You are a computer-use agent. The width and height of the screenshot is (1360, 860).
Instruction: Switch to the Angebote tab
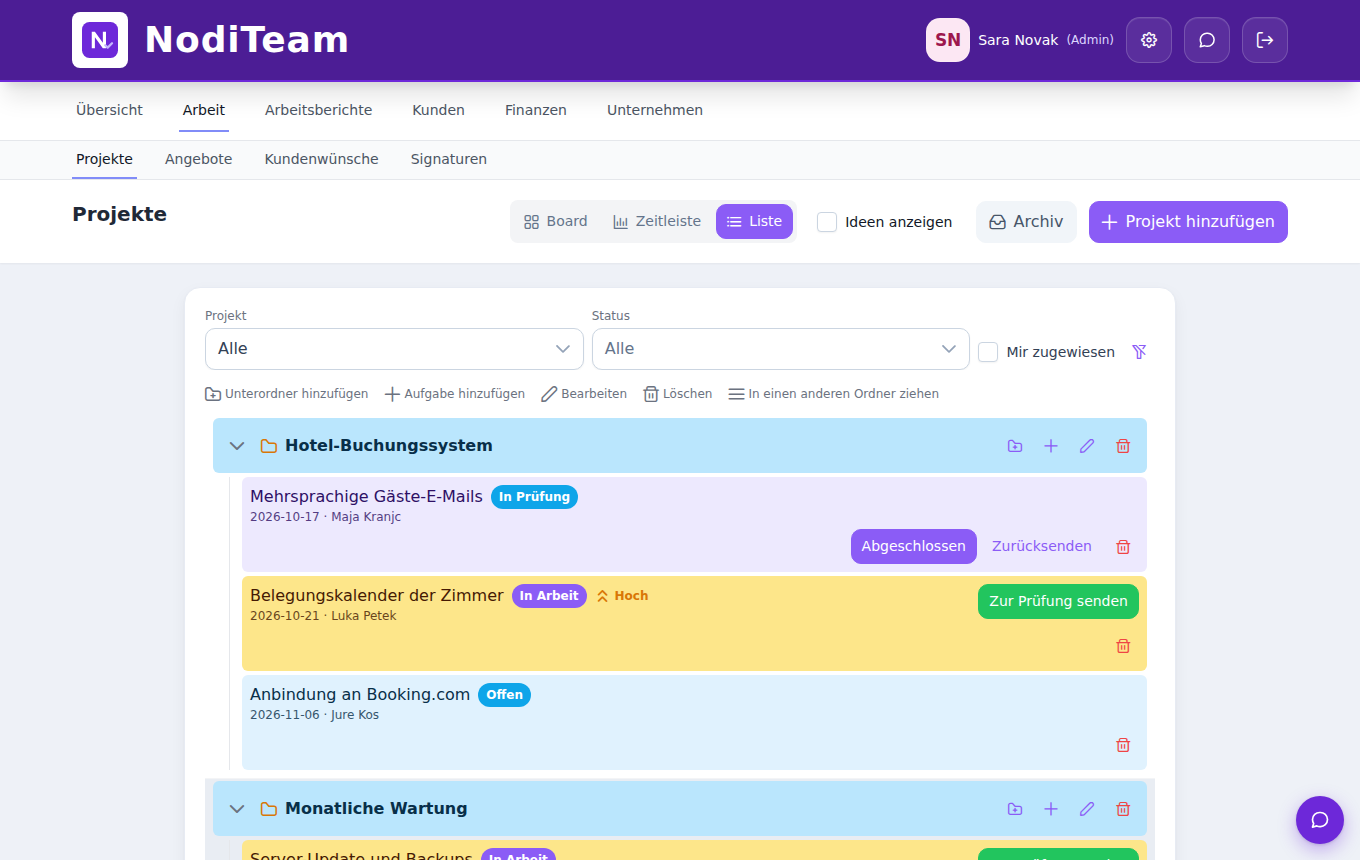(199, 159)
